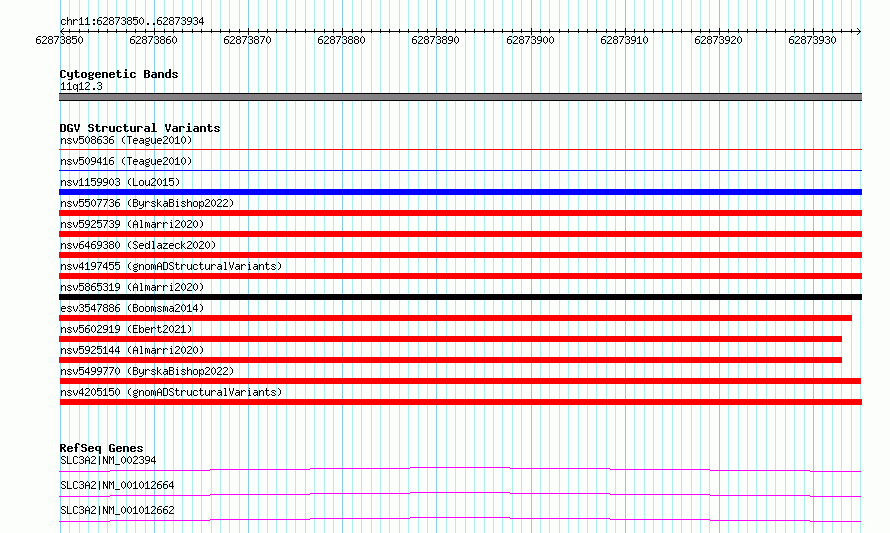
Task: Select the RefSeq Genes track title
Action: point(102,448)
